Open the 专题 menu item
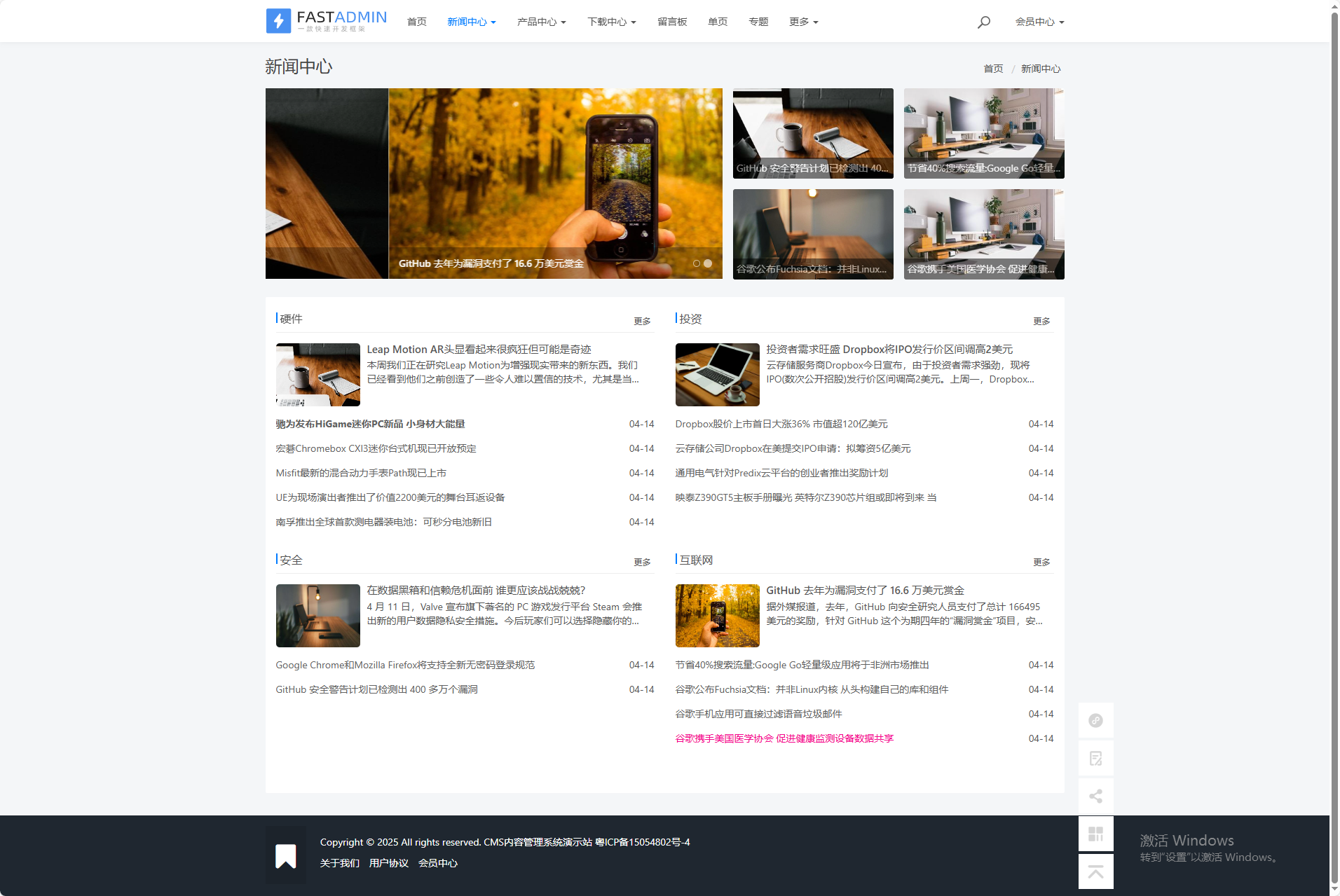1340x896 pixels. point(758,22)
